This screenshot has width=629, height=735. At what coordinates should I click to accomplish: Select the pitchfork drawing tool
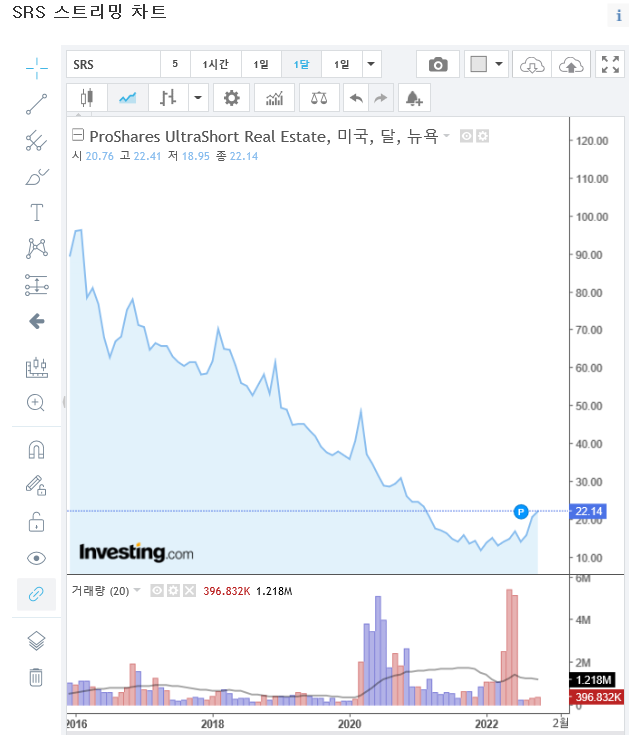(x=37, y=140)
